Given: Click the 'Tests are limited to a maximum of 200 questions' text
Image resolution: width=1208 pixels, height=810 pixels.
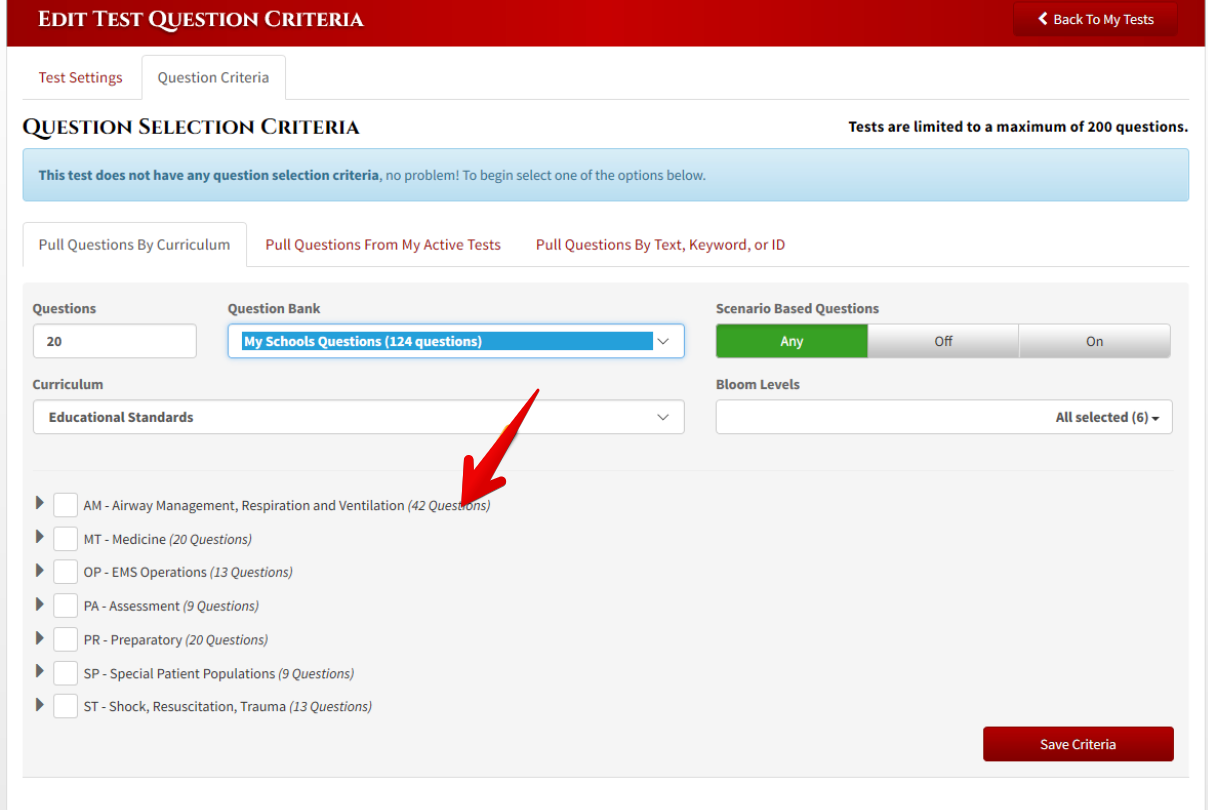Looking at the screenshot, I should click(1018, 127).
